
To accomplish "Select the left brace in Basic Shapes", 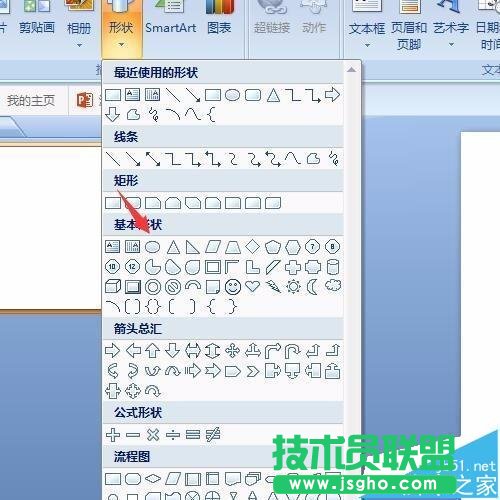I will coord(212,307).
